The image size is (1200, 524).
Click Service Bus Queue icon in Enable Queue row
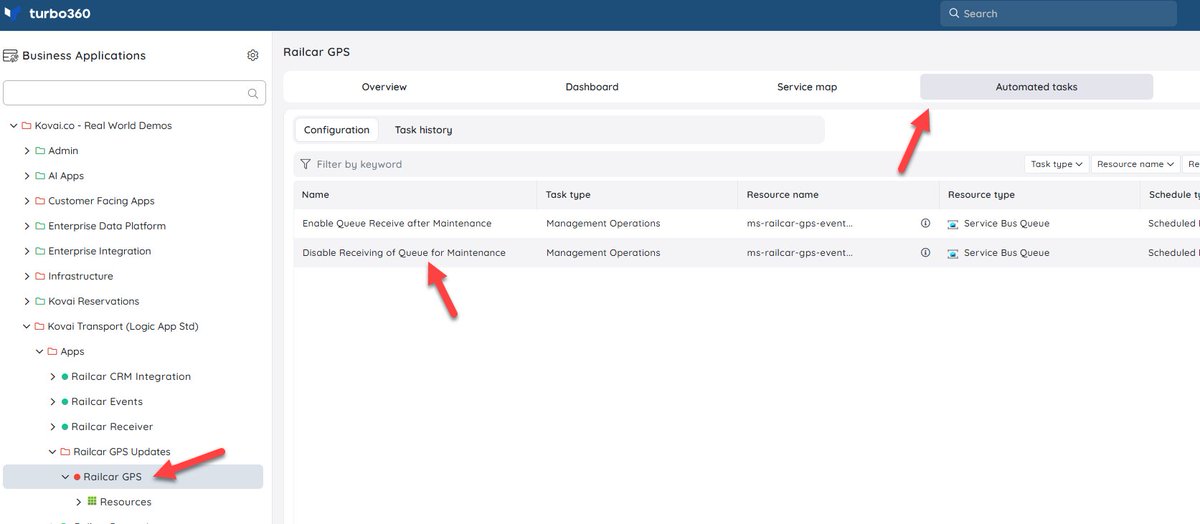(953, 223)
